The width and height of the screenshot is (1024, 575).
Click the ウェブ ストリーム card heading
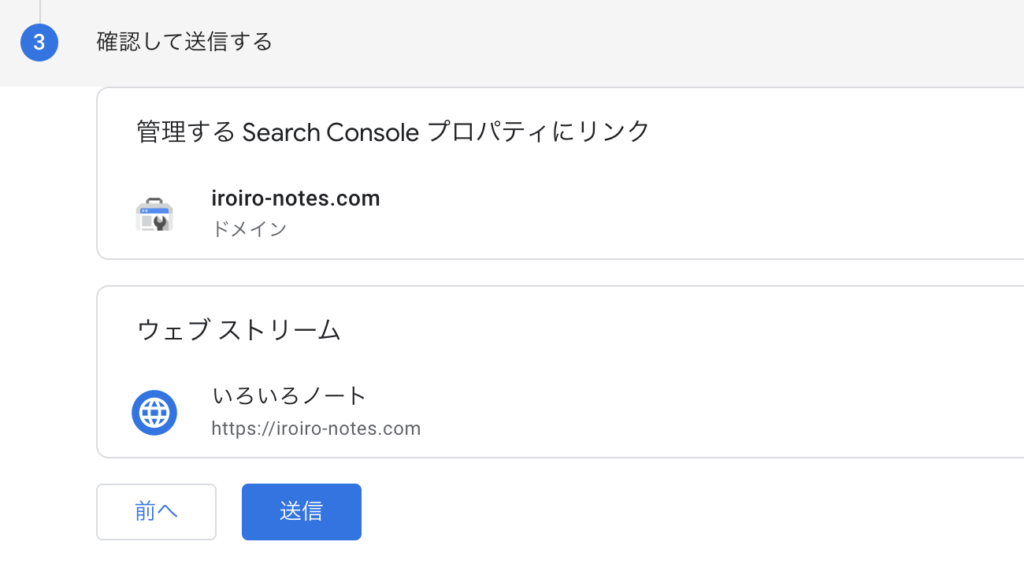pyautogui.click(x=239, y=330)
